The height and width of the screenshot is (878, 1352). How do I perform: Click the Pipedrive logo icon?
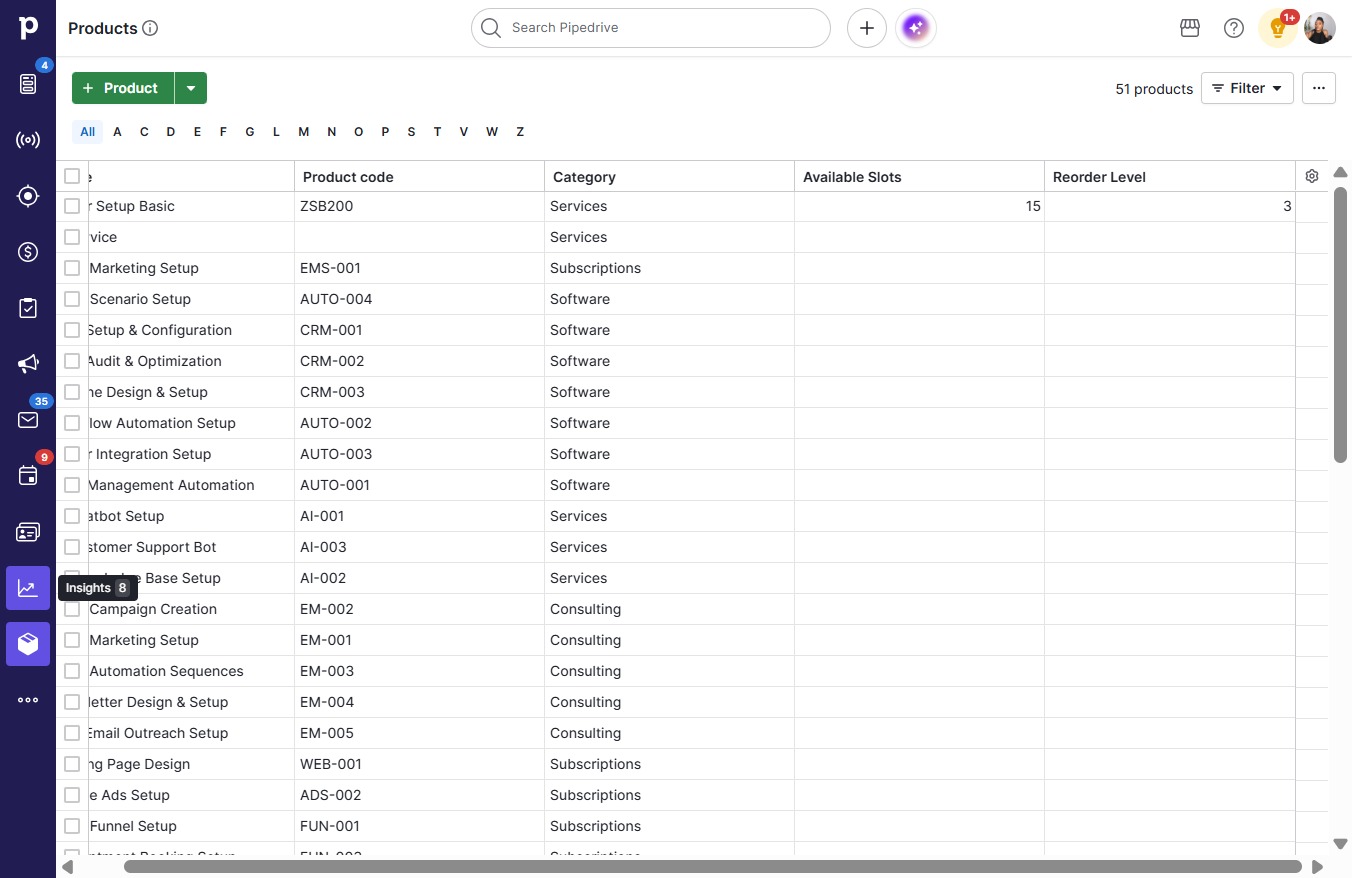point(28,28)
